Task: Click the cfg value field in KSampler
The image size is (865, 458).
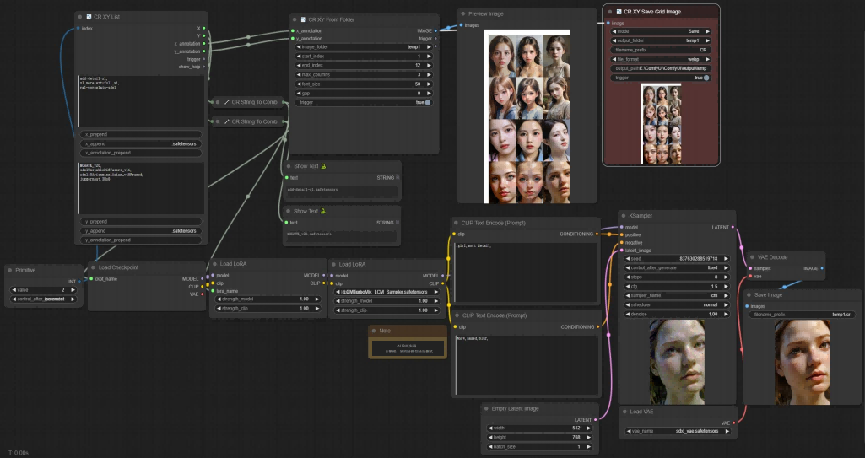Action: click(677, 286)
